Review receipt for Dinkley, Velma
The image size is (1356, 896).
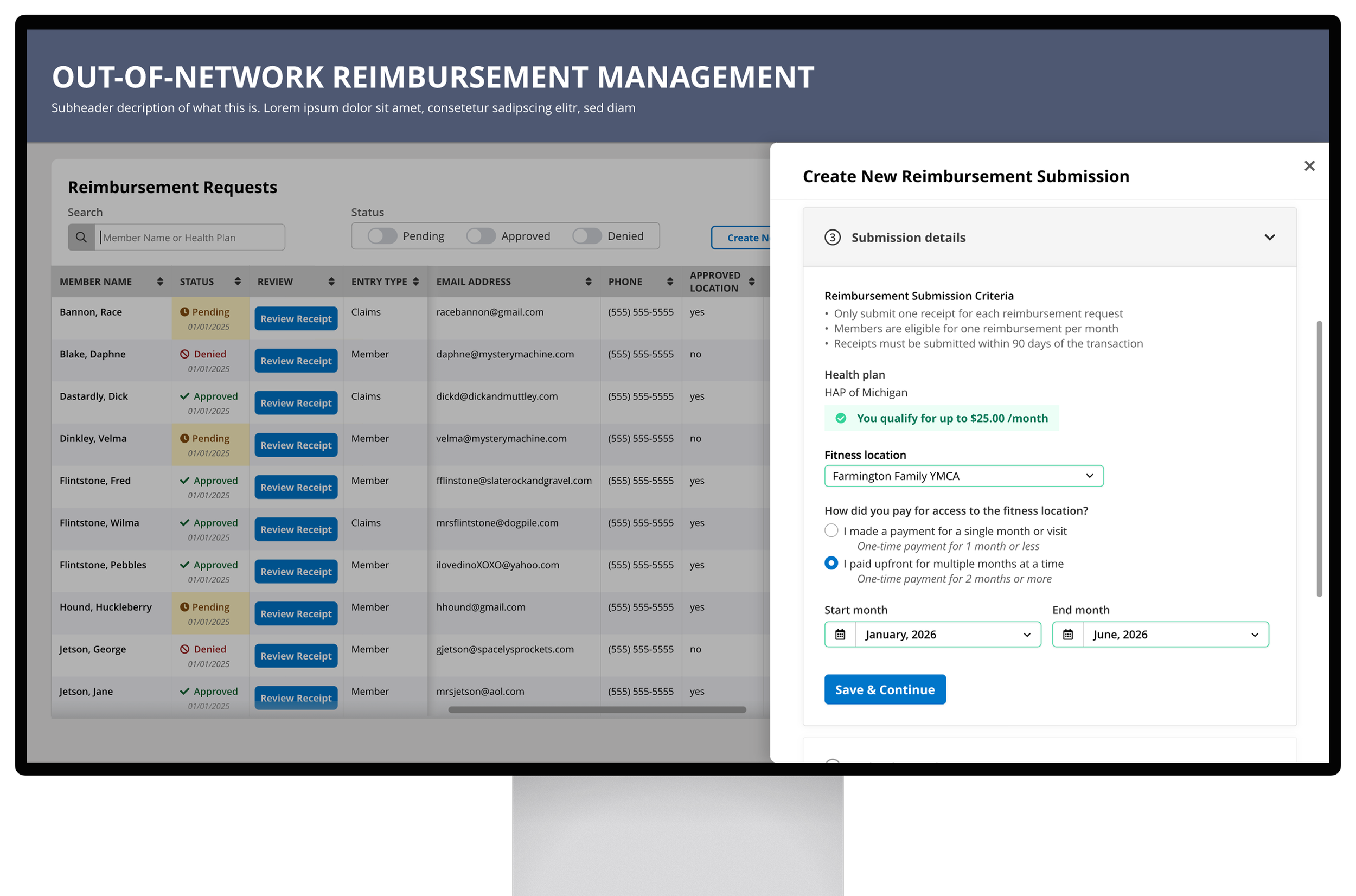296,445
